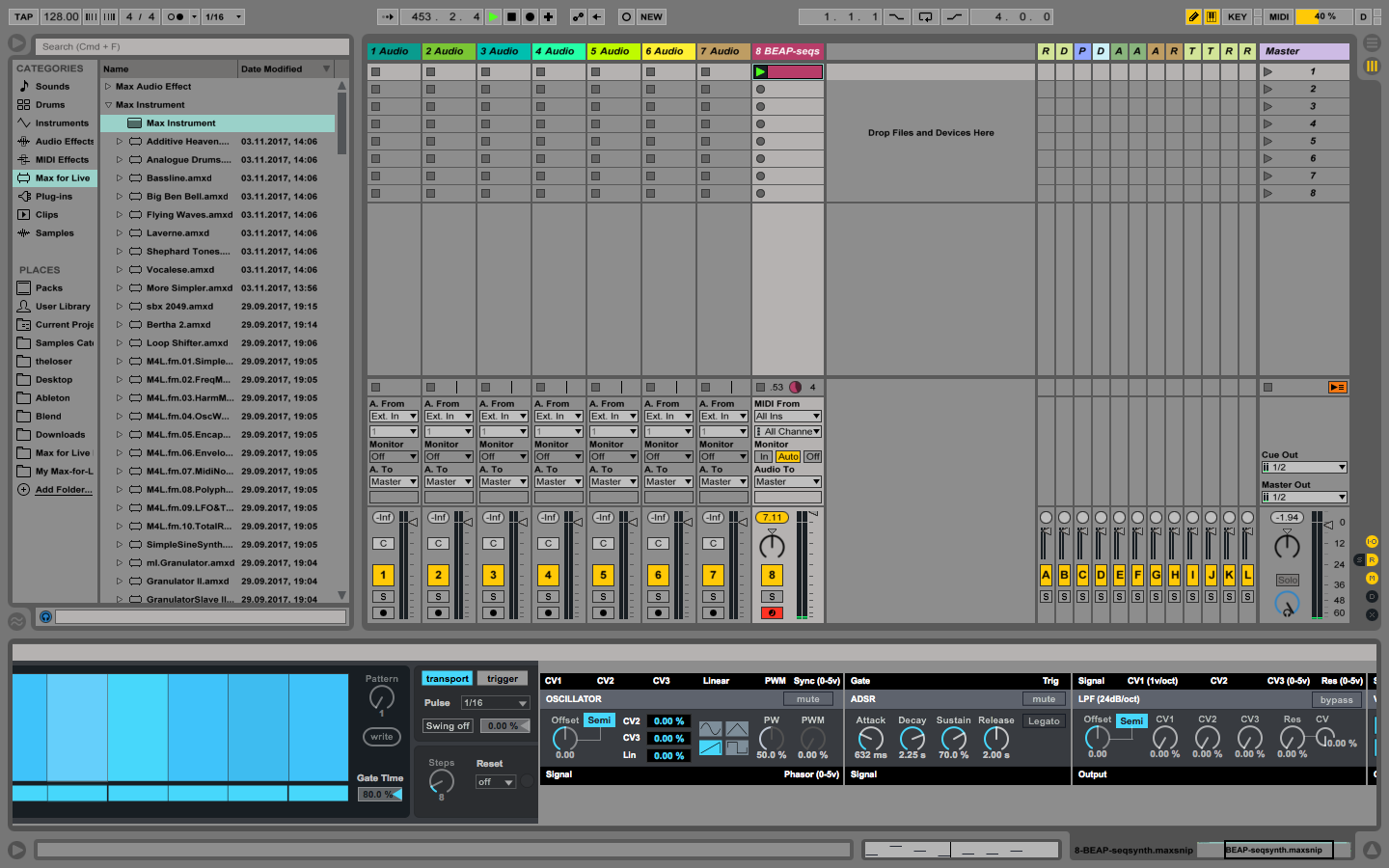The height and width of the screenshot is (868, 1389).
Task: Select Max for Live category
Action: coord(62,178)
